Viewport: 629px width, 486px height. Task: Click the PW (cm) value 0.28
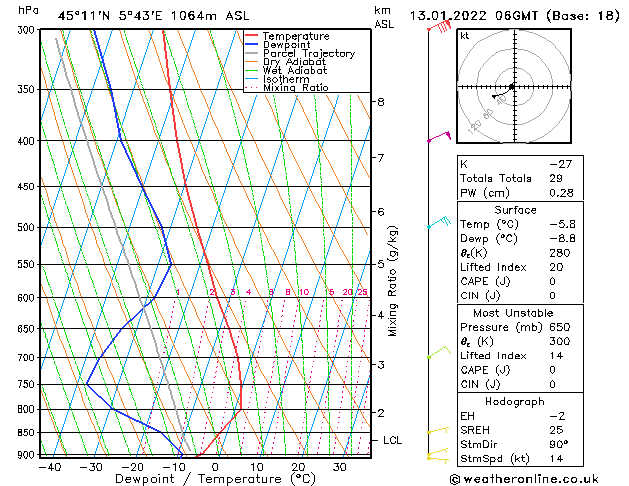[561, 193]
